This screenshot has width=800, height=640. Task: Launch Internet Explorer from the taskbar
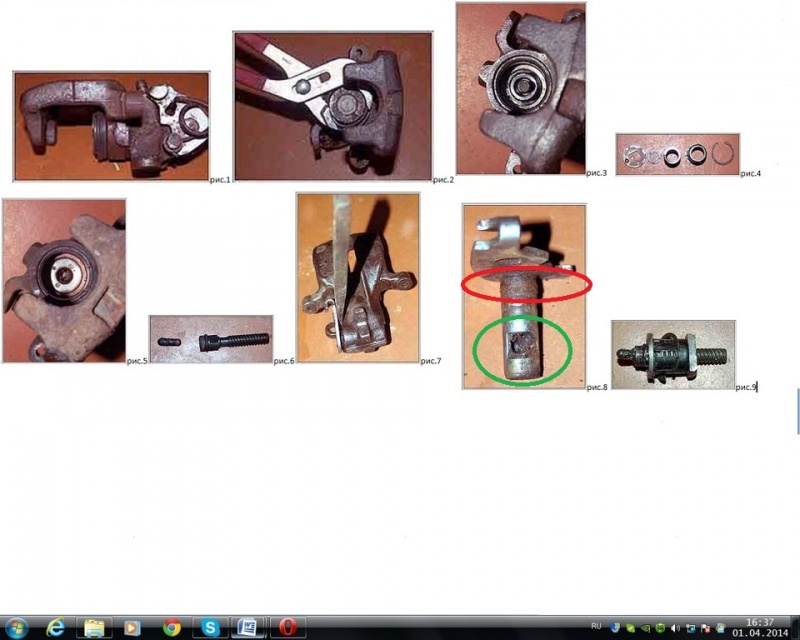click(x=56, y=627)
